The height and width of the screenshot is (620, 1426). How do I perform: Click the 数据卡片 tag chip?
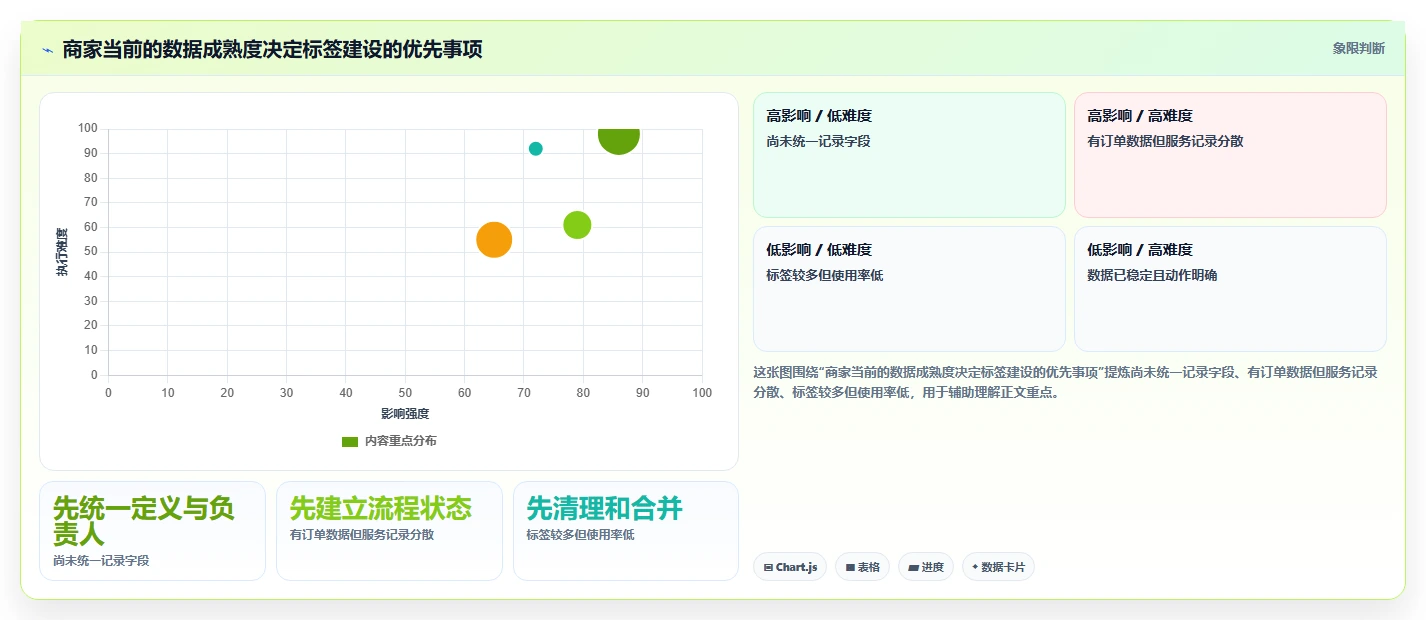(998, 567)
